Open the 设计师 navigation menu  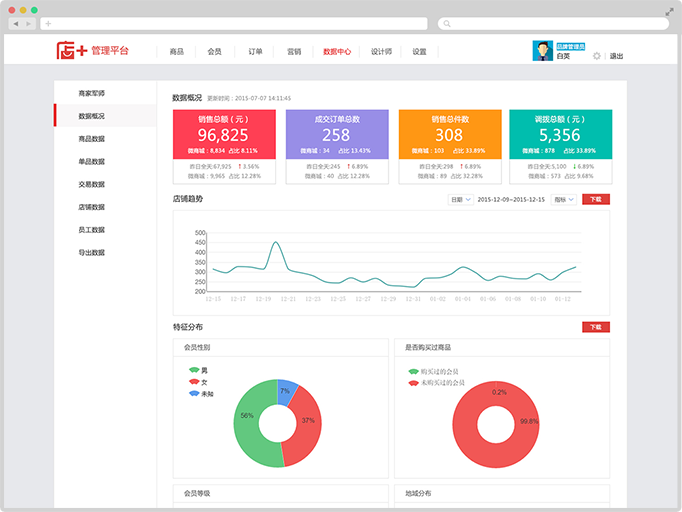[x=381, y=51]
